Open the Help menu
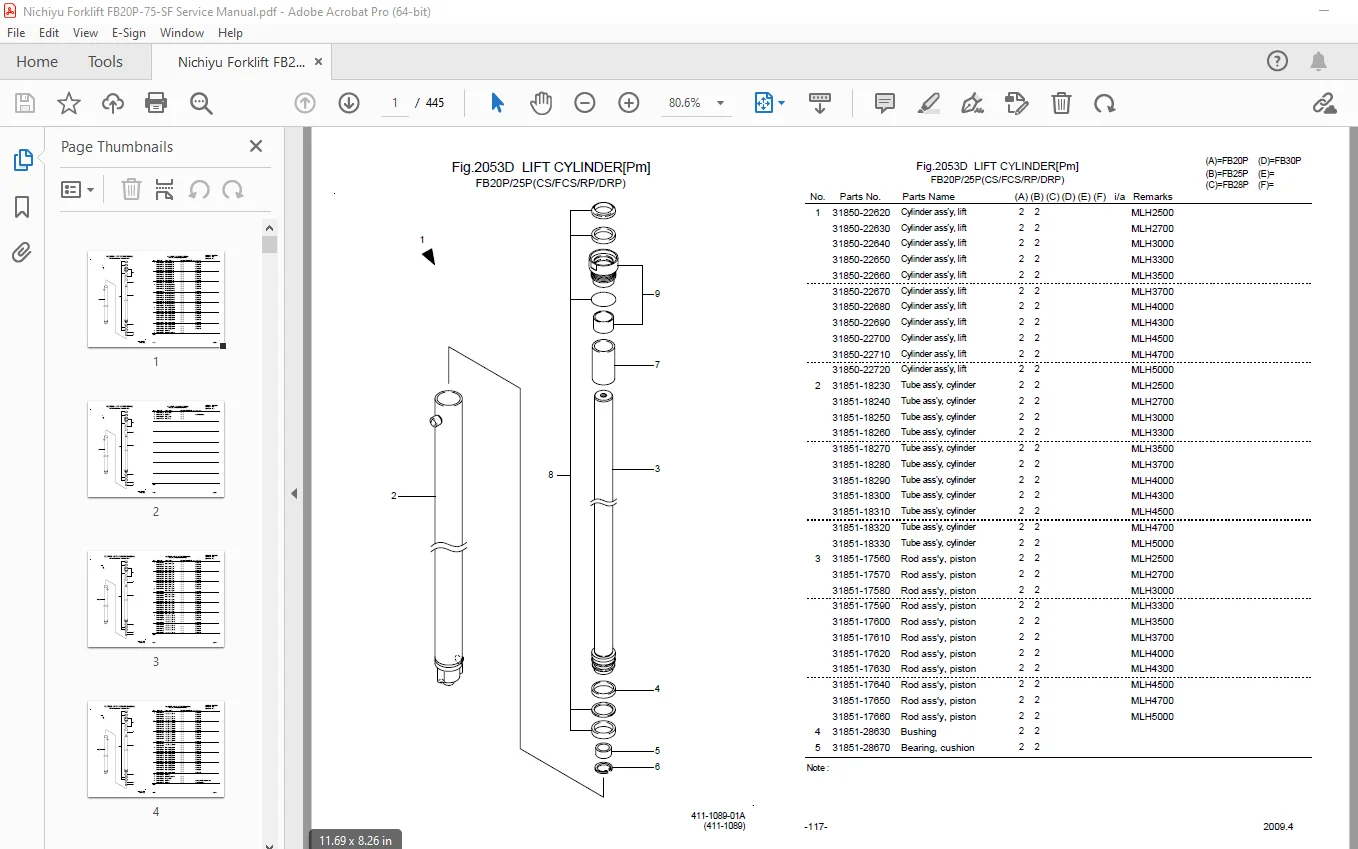Screen dimensions: 1358x849 pyautogui.click(x=231, y=33)
